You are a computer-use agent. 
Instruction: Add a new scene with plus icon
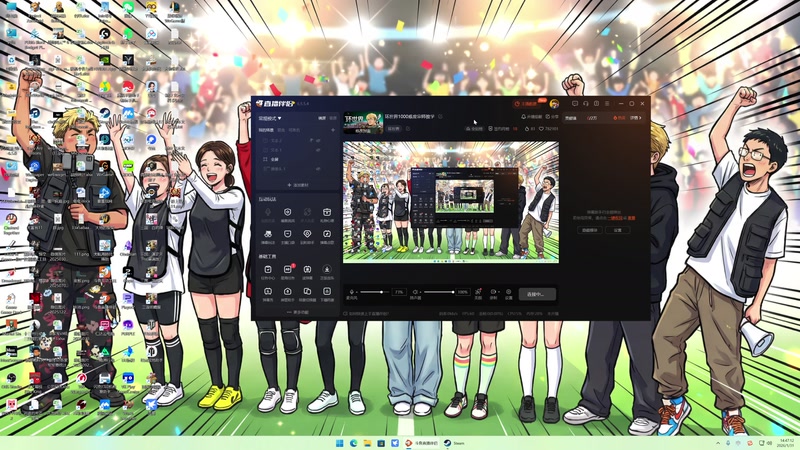click(333, 130)
